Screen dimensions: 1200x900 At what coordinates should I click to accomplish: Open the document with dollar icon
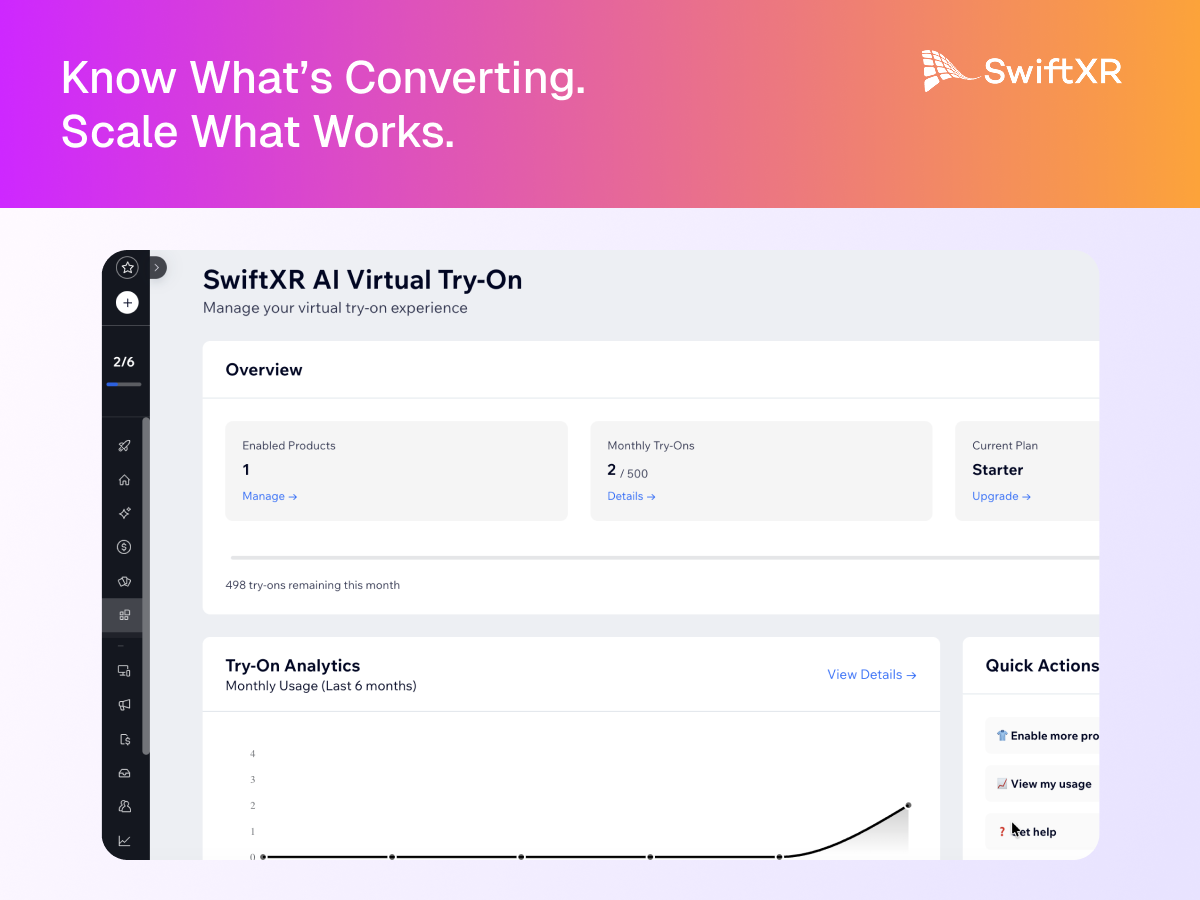click(125, 739)
